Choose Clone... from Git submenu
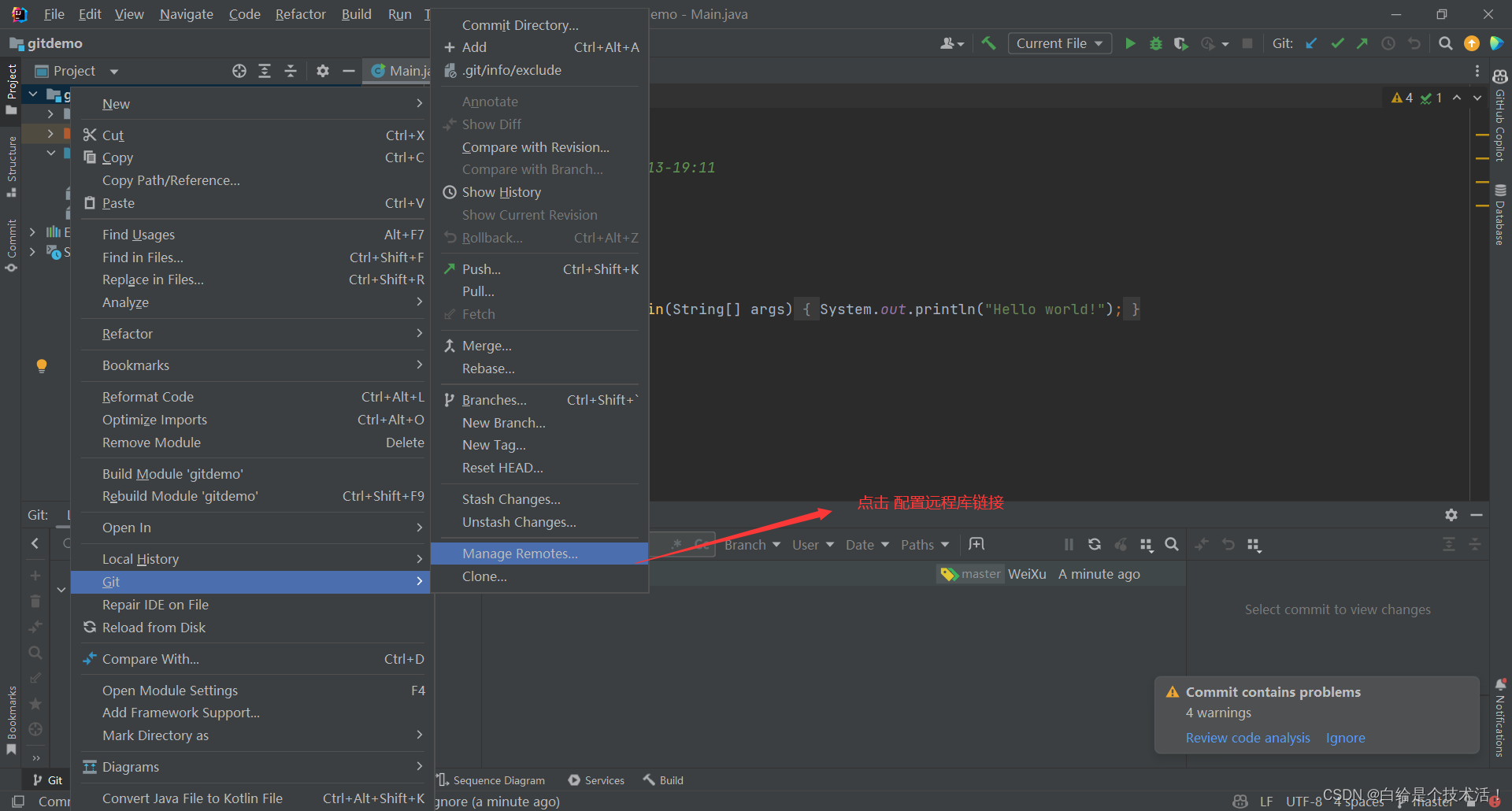Image resolution: width=1512 pixels, height=811 pixels. [539, 576]
